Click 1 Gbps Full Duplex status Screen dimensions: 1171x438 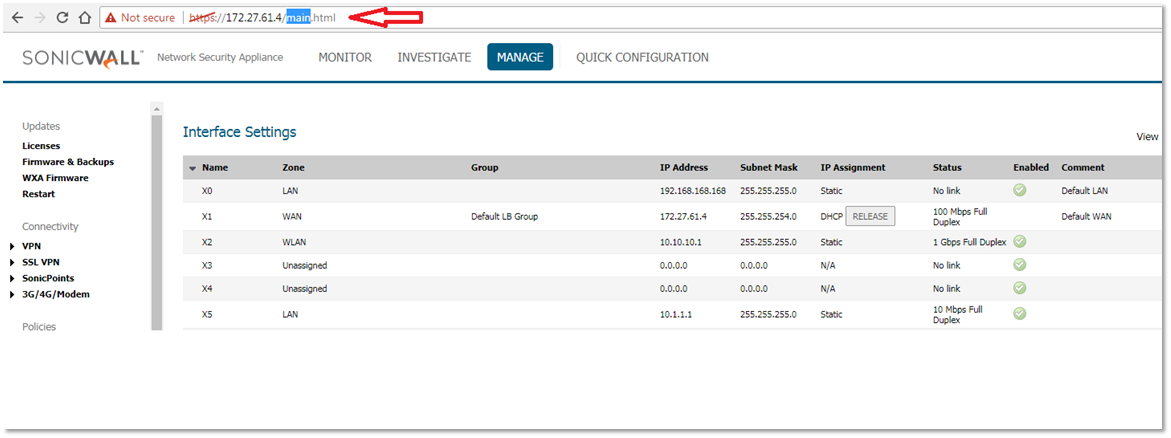[x=969, y=242]
